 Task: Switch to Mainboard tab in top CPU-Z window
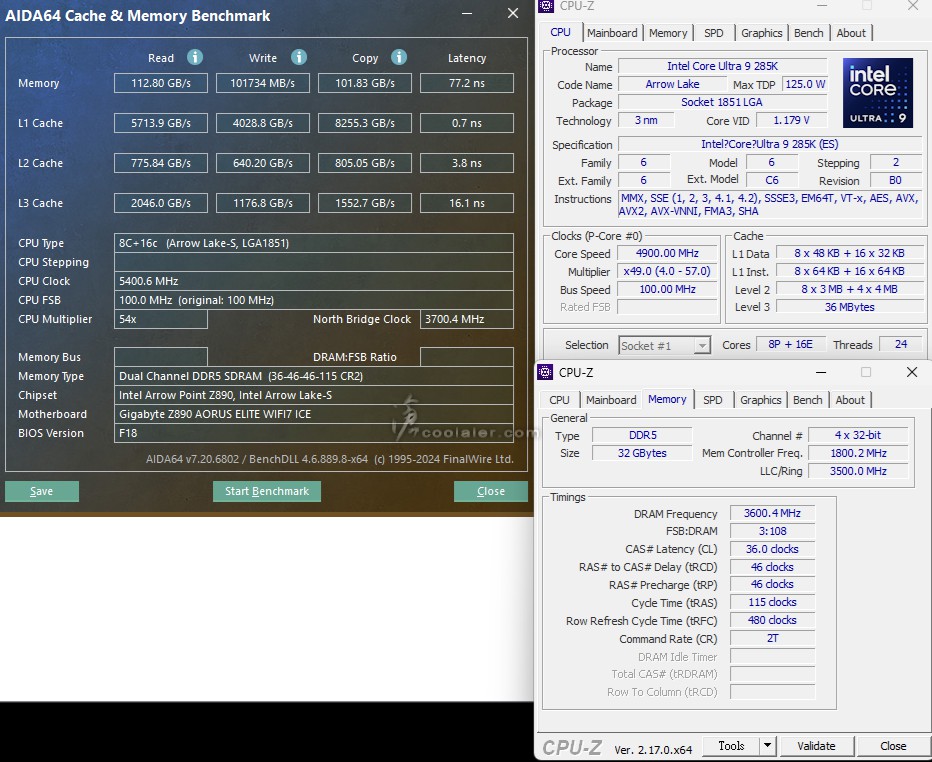[611, 33]
